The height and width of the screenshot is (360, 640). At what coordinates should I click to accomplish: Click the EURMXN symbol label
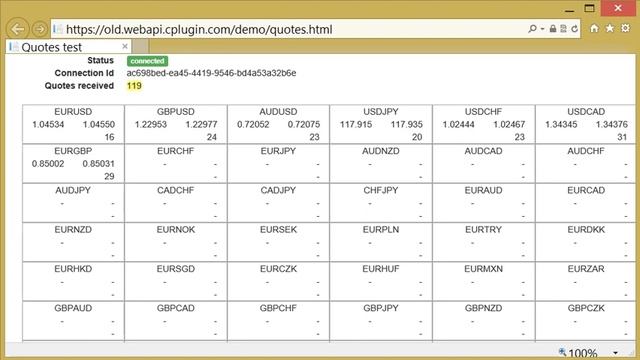point(483,269)
